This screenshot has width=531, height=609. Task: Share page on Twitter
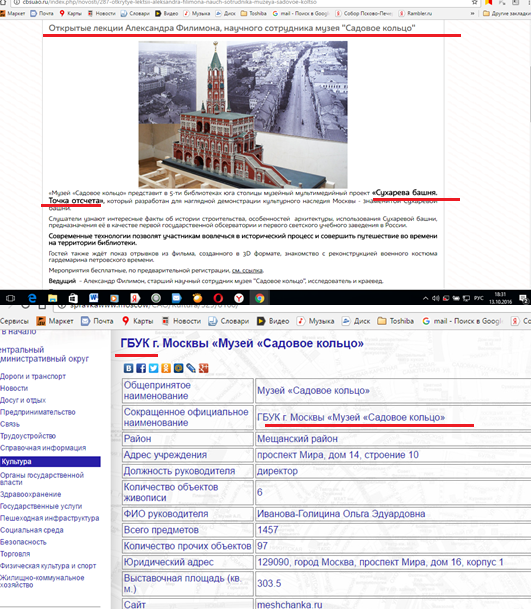click(x=153, y=368)
